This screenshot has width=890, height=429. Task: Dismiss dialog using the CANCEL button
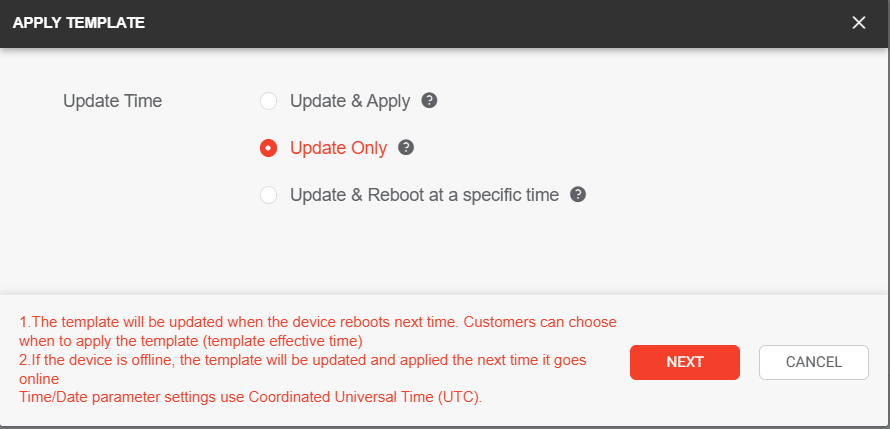pos(813,362)
